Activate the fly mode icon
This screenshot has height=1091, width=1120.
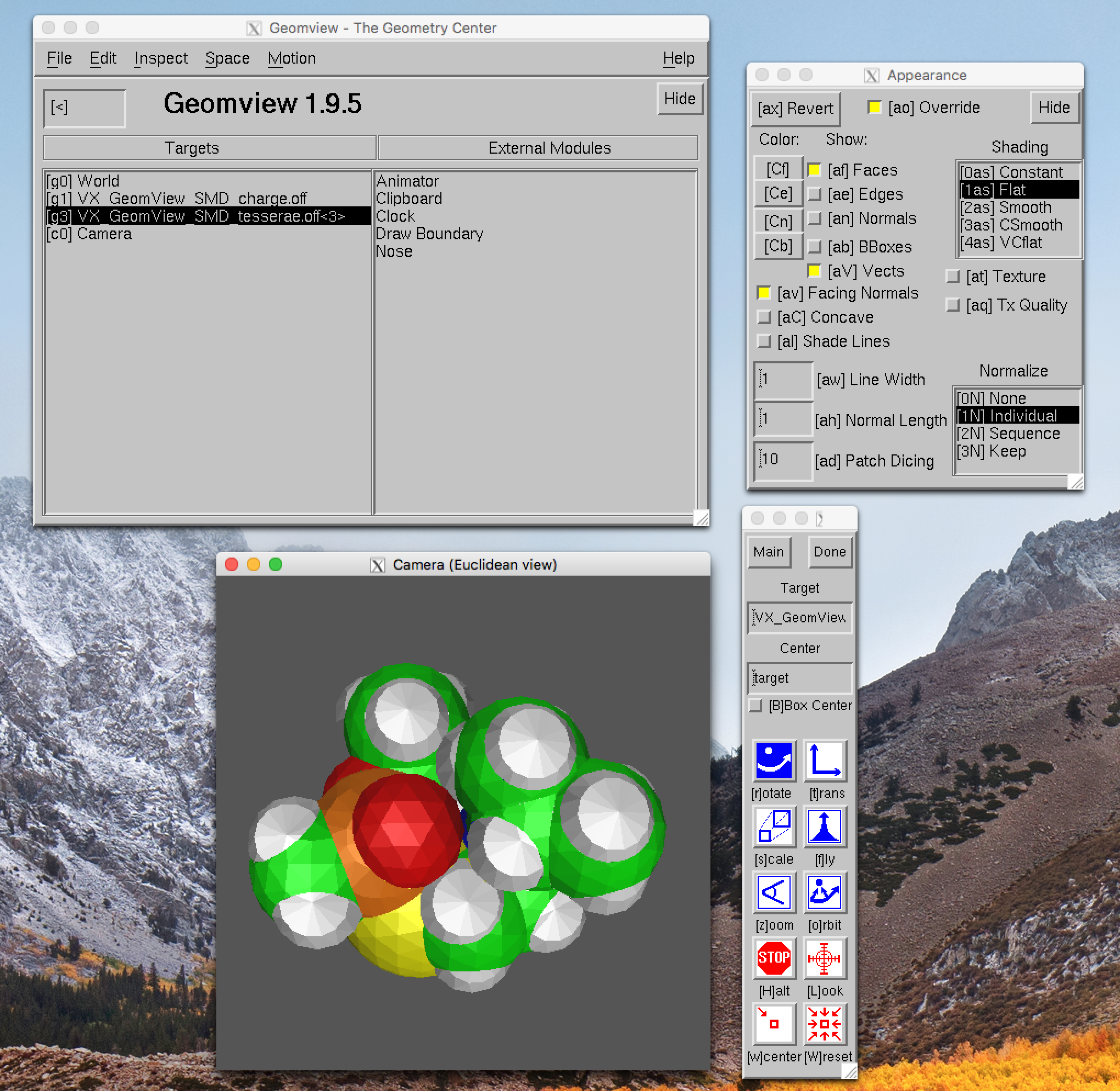pyautogui.click(x=824, y=826)
